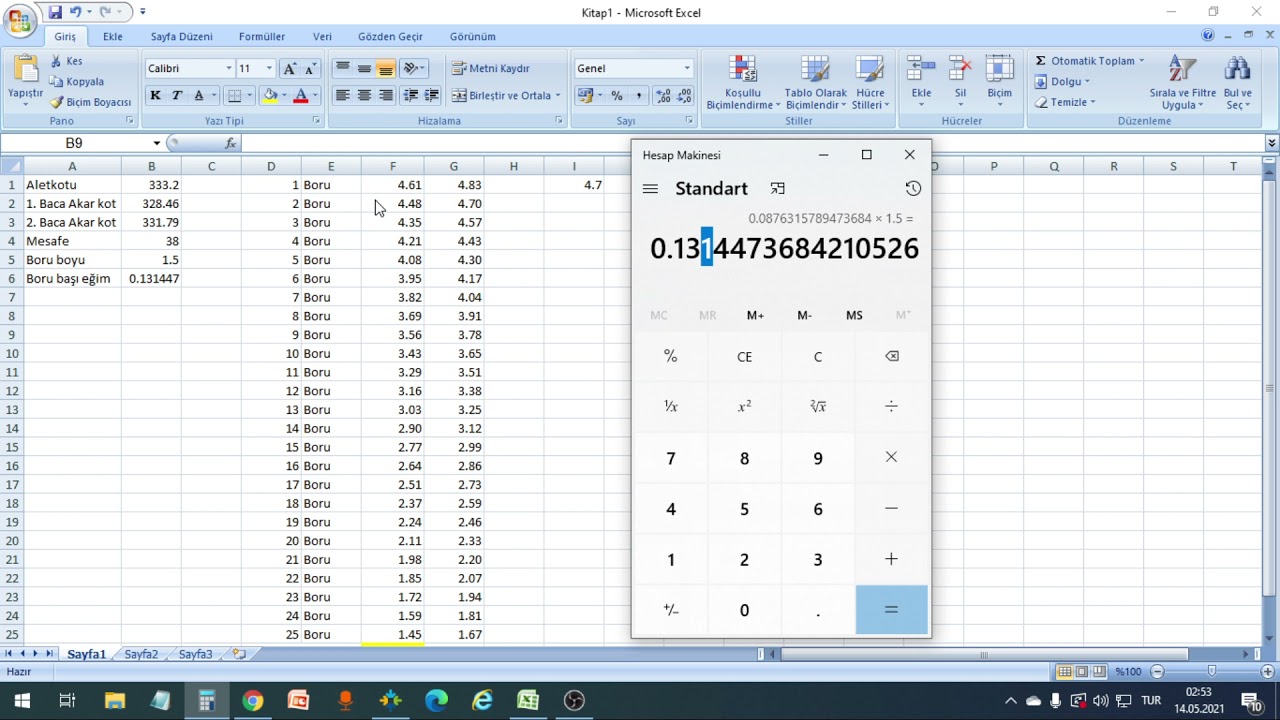This screenshot has width=1280, height=720.
Task: Click the calculator MS memory store button
Action: 854,315
